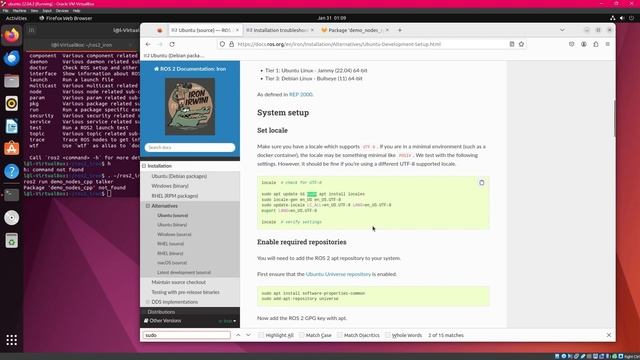
Task: Bookmark this page with the star icon
Action: pyautogui.click(x=521, y=44)
